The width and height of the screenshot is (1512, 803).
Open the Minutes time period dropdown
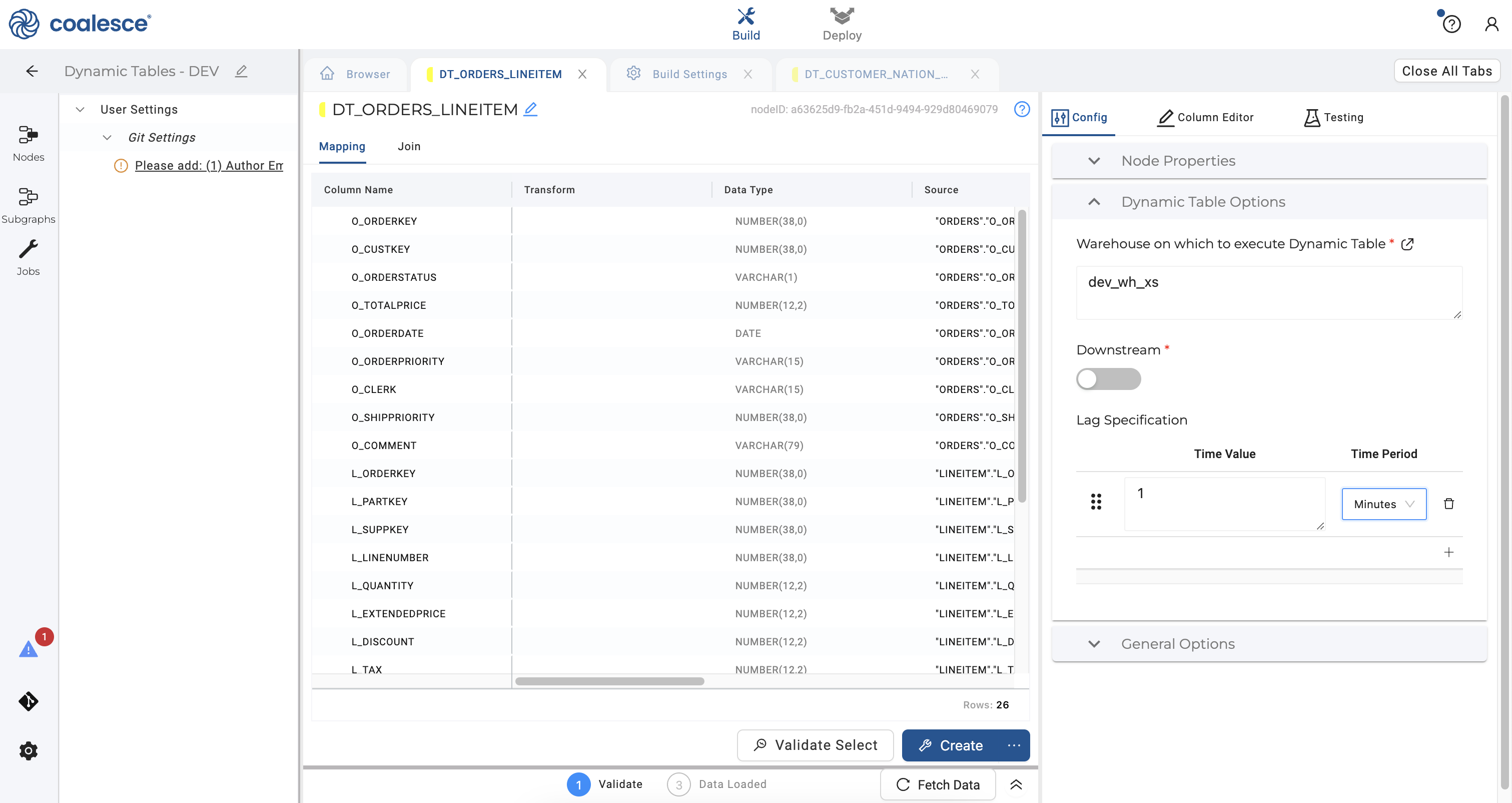point(1383,504)
